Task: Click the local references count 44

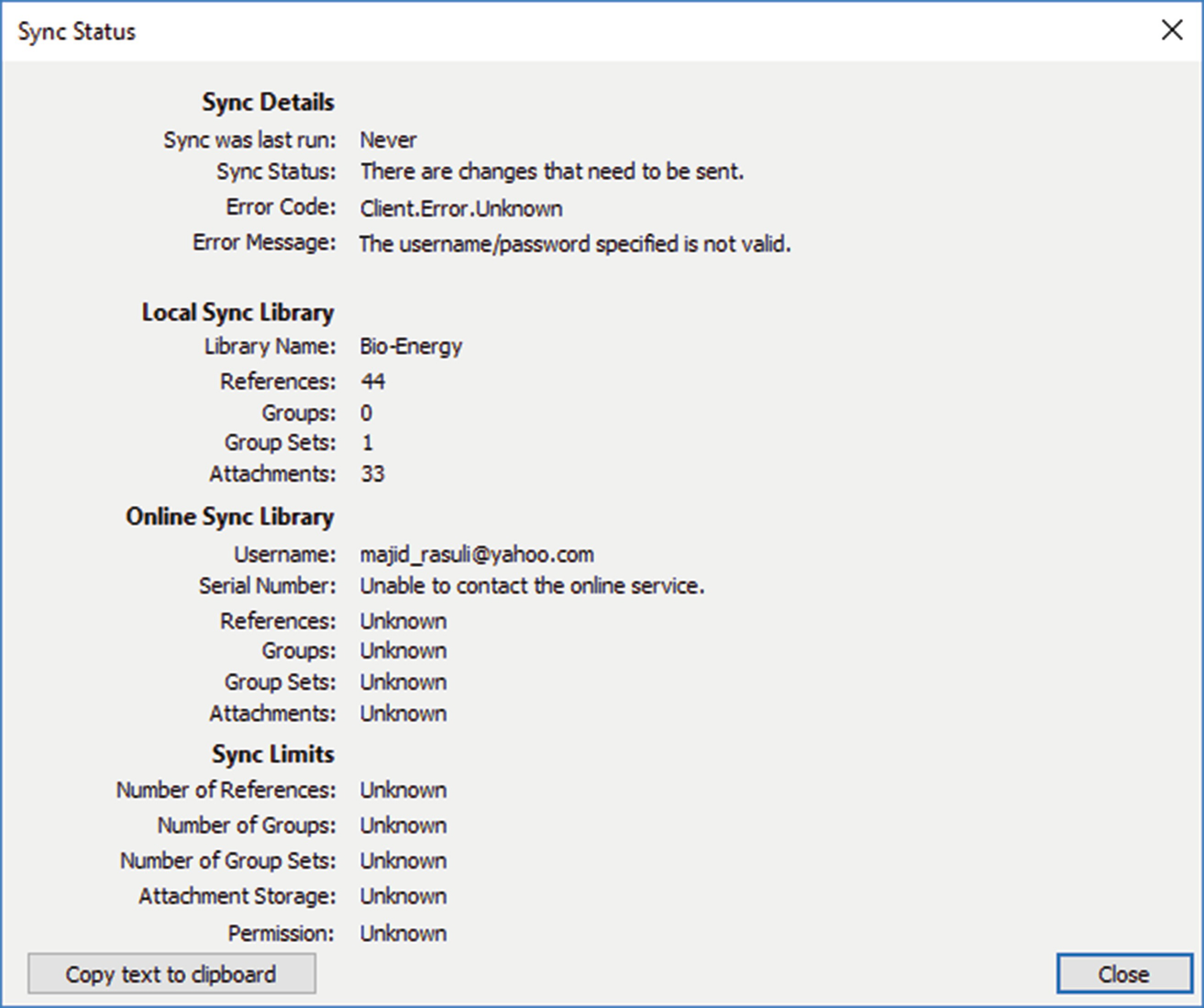Action: (372, 382)
